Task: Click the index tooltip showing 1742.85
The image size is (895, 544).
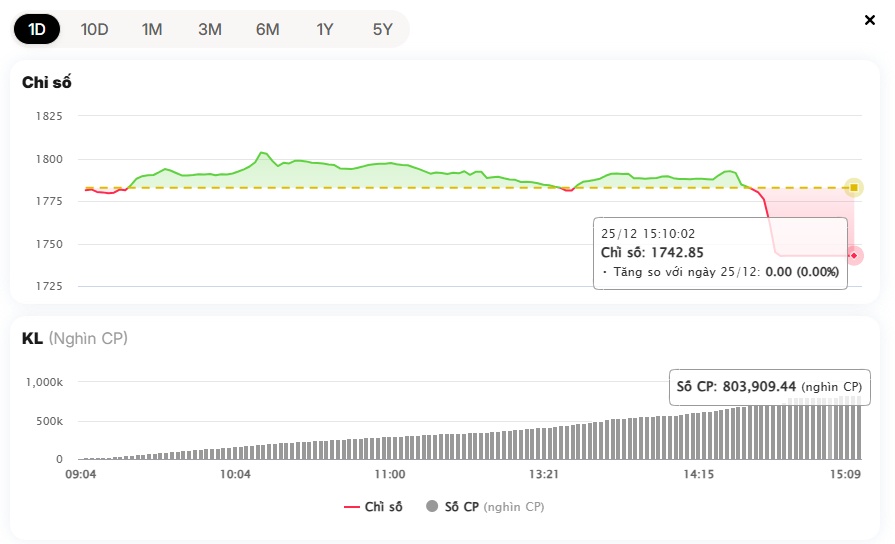Action: pyautogui.click(x=720, y=253)
